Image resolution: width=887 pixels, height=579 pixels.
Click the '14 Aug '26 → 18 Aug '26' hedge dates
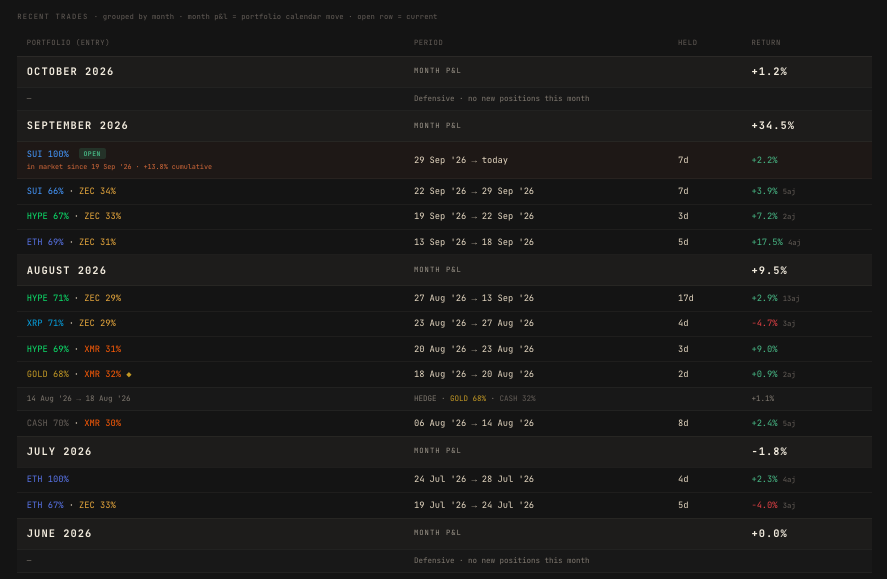coord(79,399)
